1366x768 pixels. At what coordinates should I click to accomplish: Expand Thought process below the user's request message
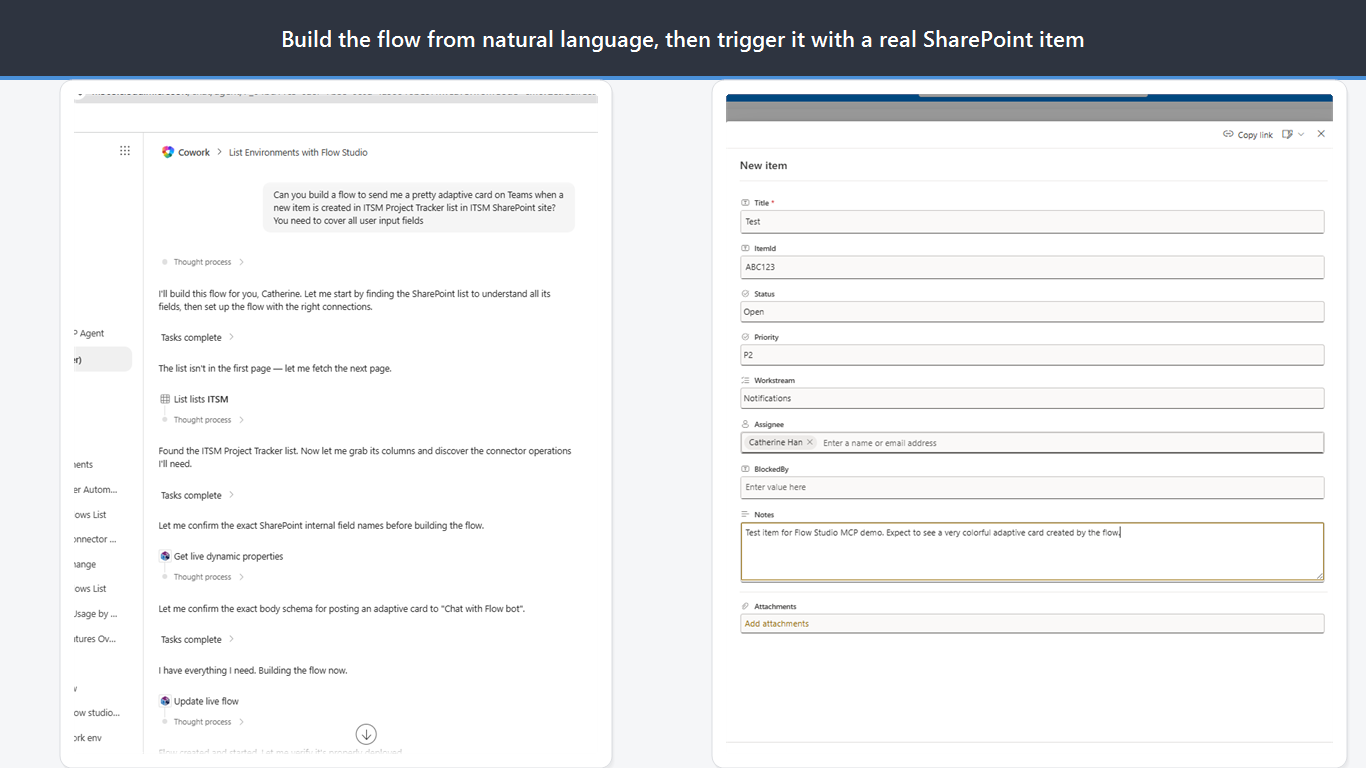click(x=208, y=262)
